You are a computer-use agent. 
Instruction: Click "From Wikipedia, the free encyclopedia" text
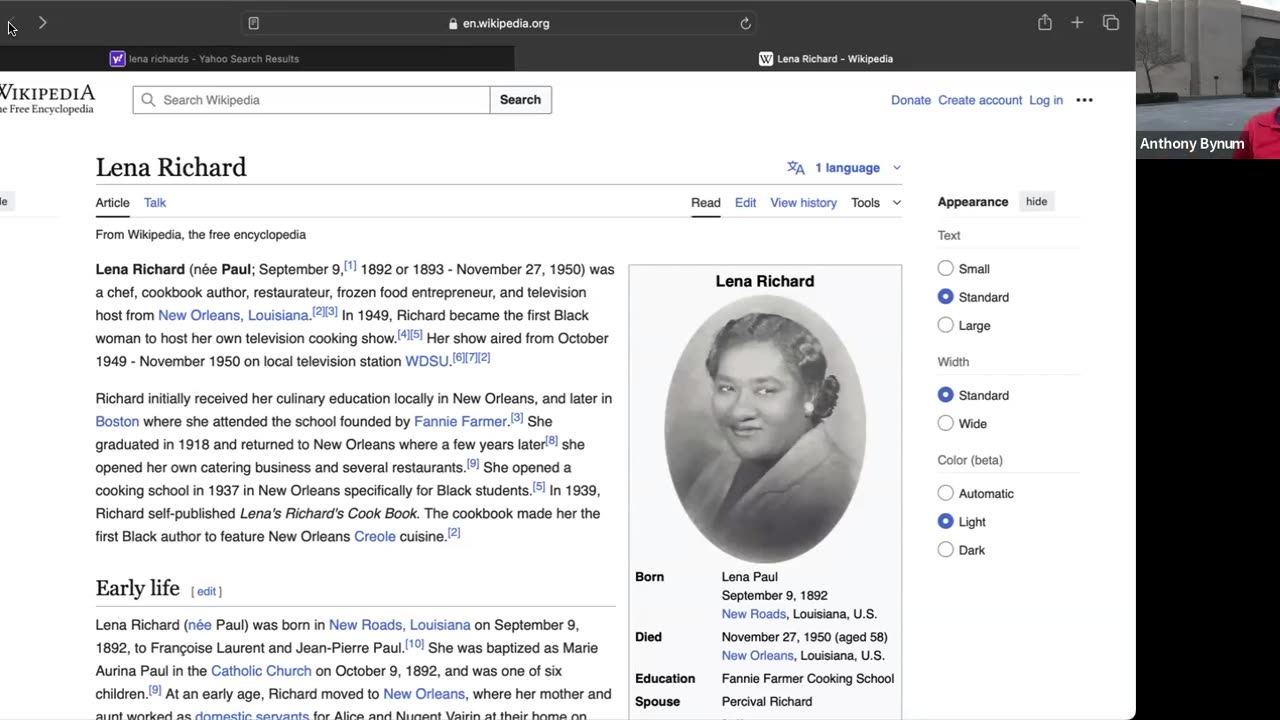pos(201,235)
